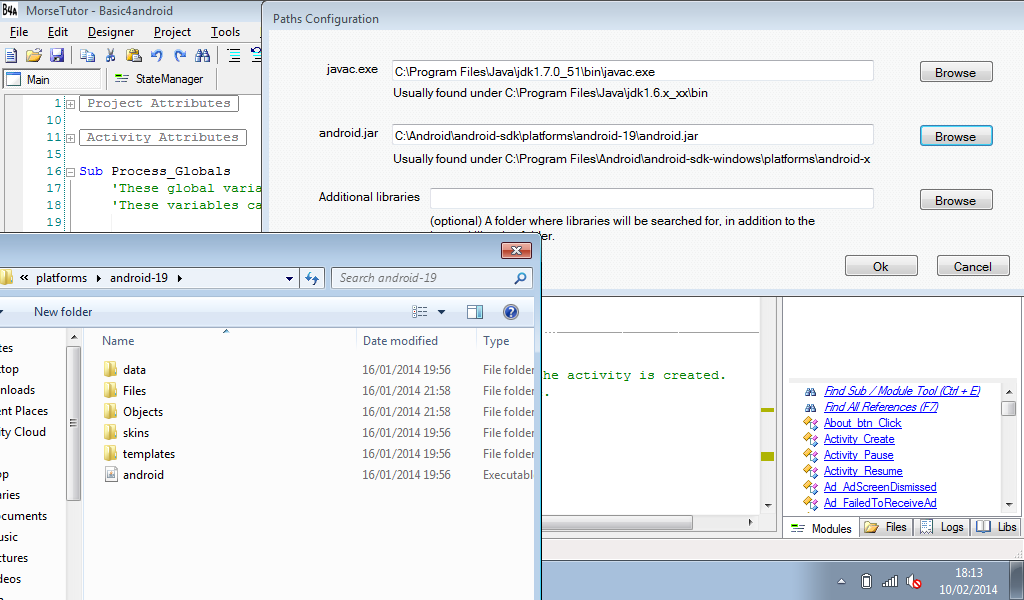Collapse the Sub Process_Globals block
The height and width of the screenshot is (600, 1024).
click(71, 172)
